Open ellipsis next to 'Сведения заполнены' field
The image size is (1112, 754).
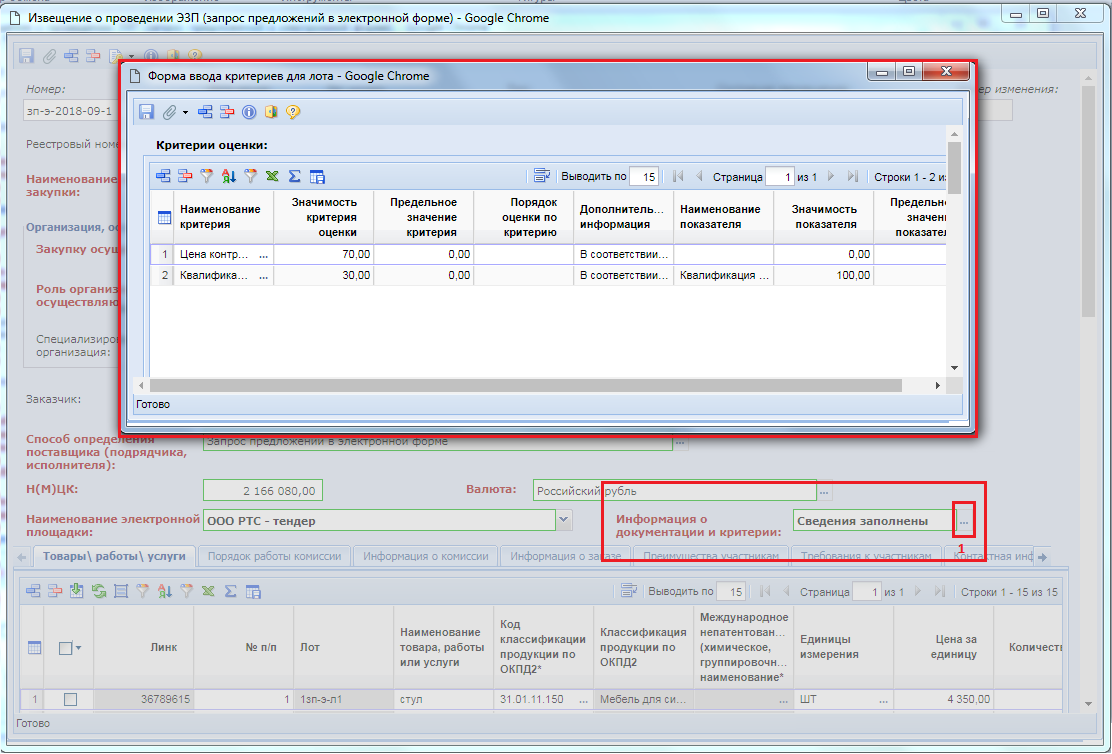(964, 521)
